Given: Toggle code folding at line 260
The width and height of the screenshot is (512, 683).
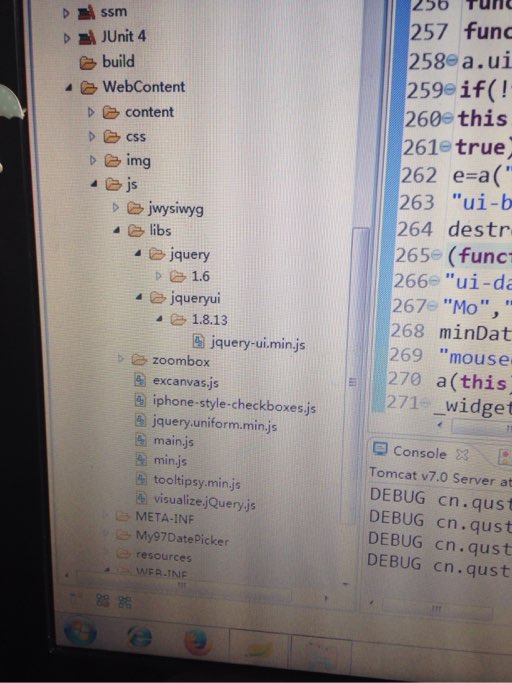Looking at the screenshot, I should pos(448,118).
